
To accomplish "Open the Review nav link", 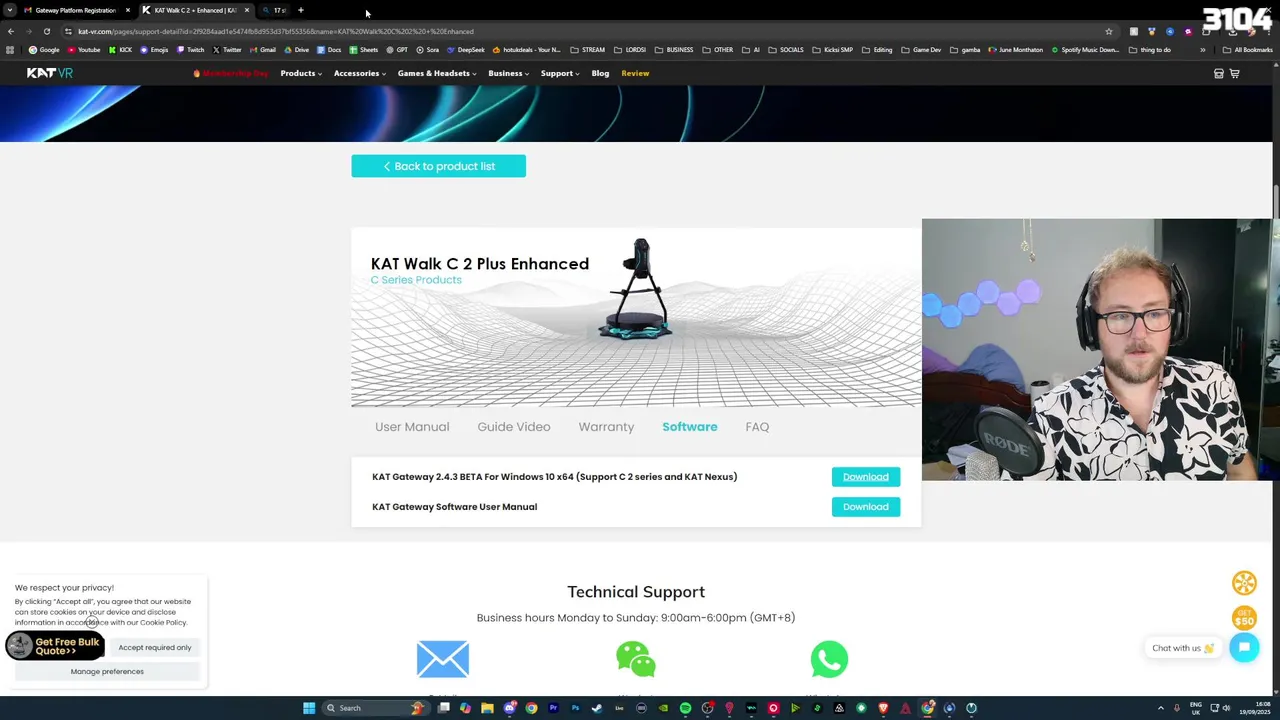I will pyautogui.click(x=635, y=73).
